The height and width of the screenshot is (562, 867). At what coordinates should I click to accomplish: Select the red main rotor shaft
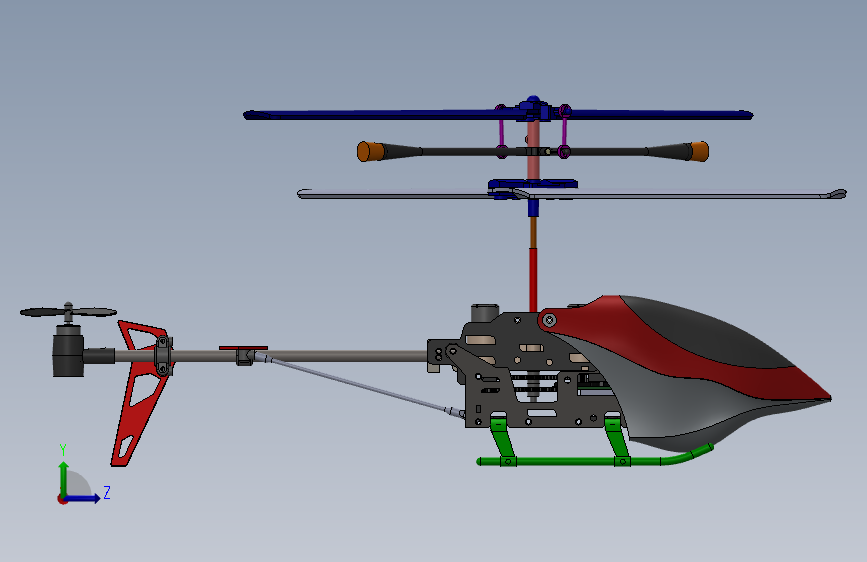point(533,279)
